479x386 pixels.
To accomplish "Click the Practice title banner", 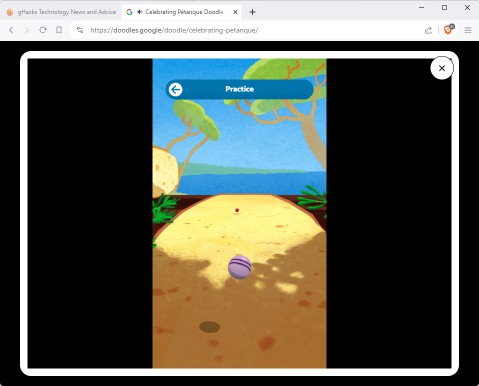I will pyautogui.click(x=239, y=89).
